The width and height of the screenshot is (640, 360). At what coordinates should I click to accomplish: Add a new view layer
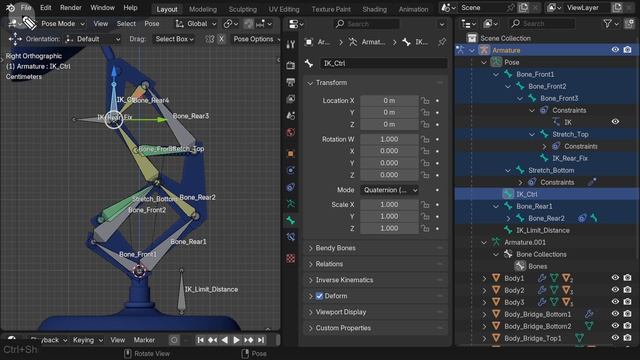point(617,8)
